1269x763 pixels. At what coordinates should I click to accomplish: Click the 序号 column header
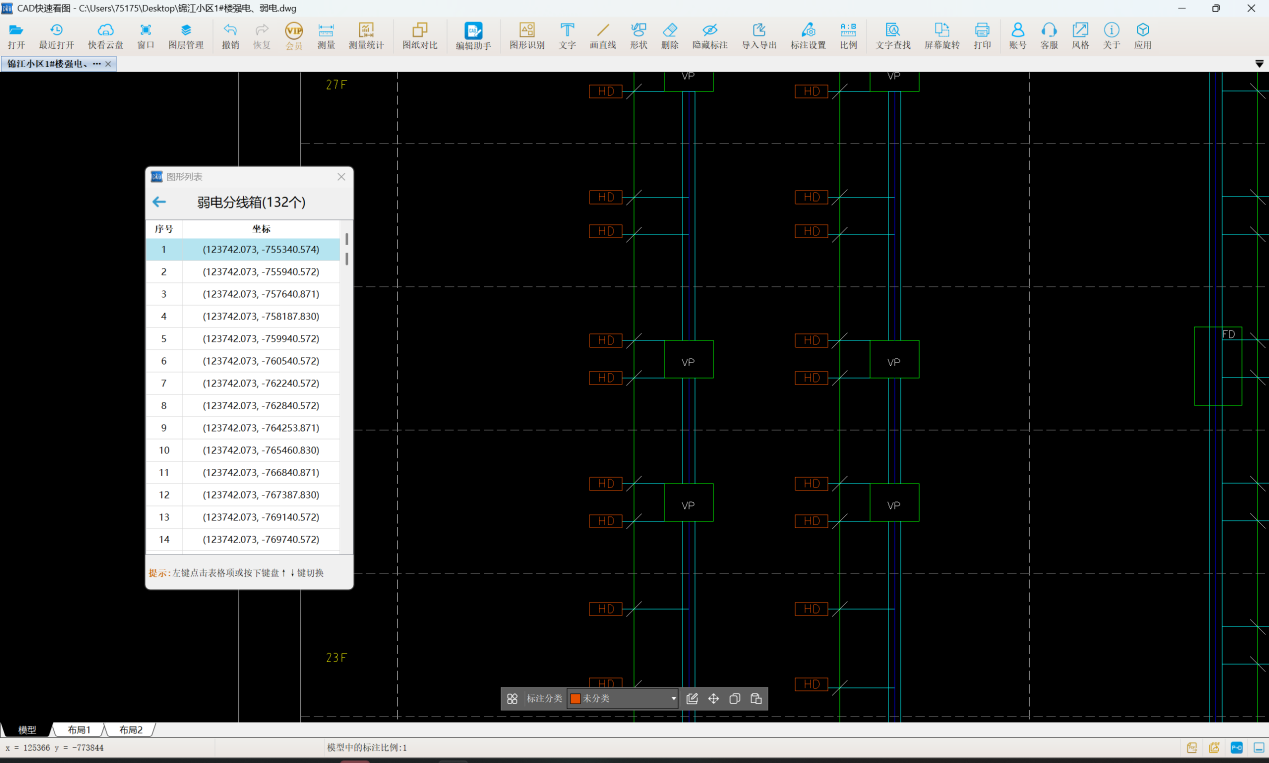tap(164, 229)
